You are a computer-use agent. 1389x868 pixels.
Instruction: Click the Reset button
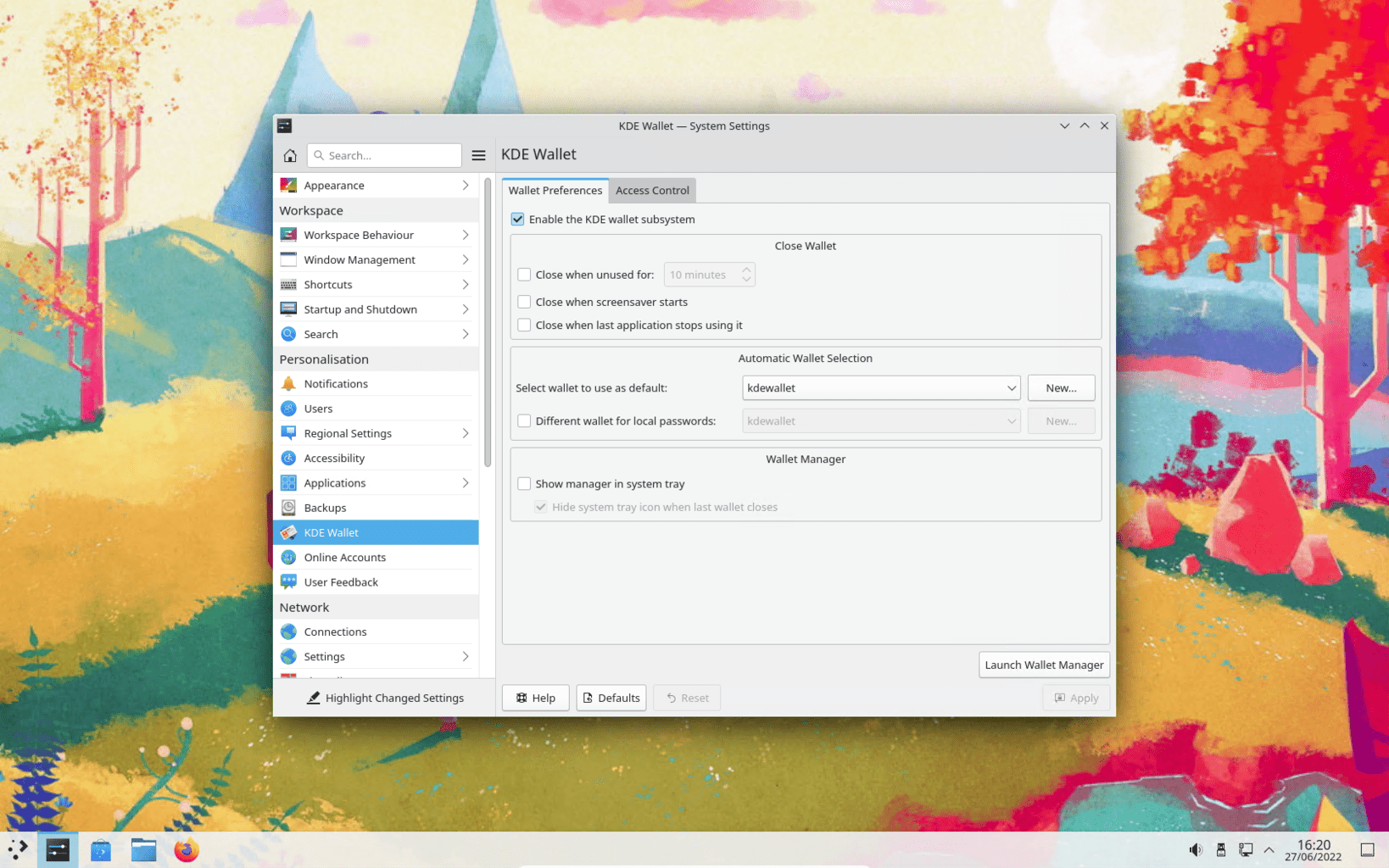point(687,698)
